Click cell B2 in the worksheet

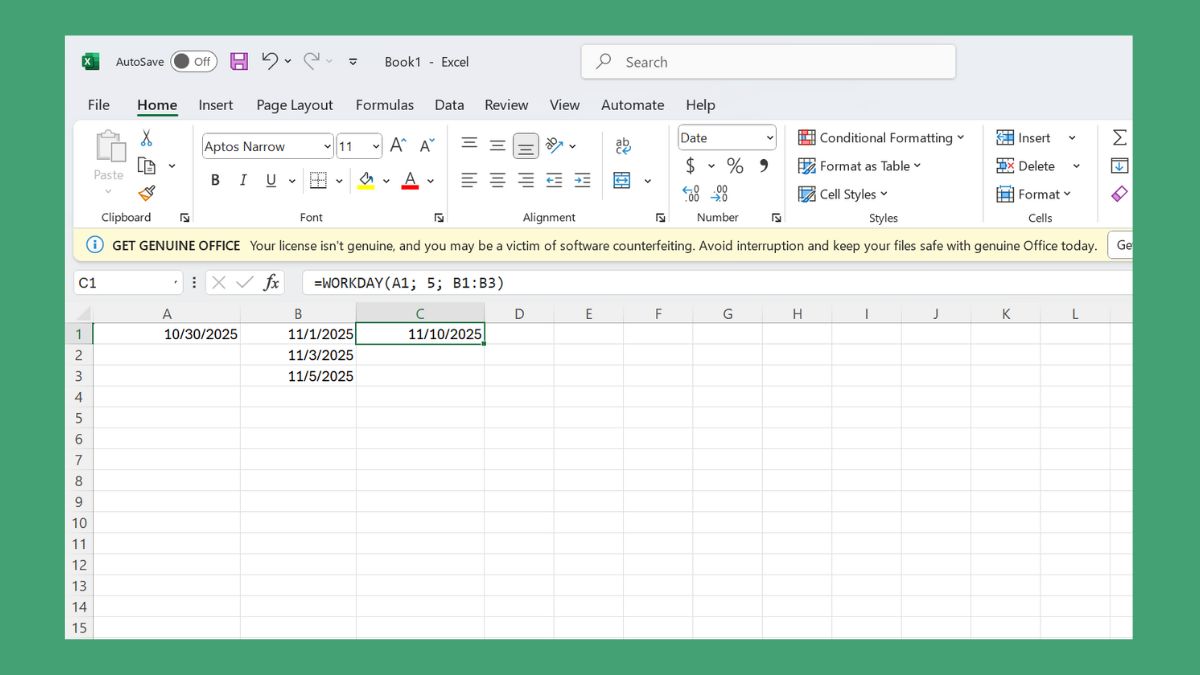coord(298,355)
